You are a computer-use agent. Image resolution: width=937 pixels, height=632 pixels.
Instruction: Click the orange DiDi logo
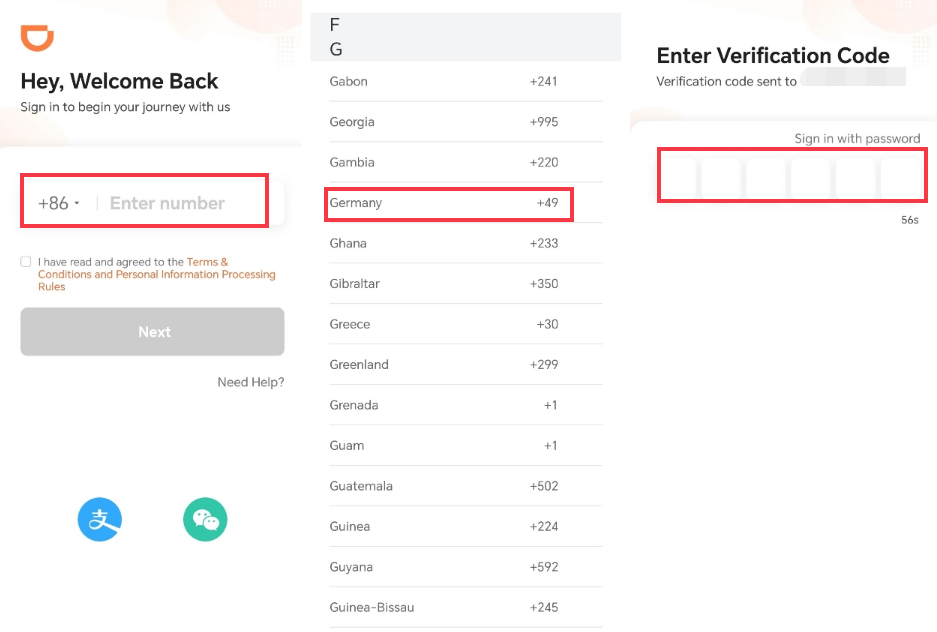click(x=37, y=38)
